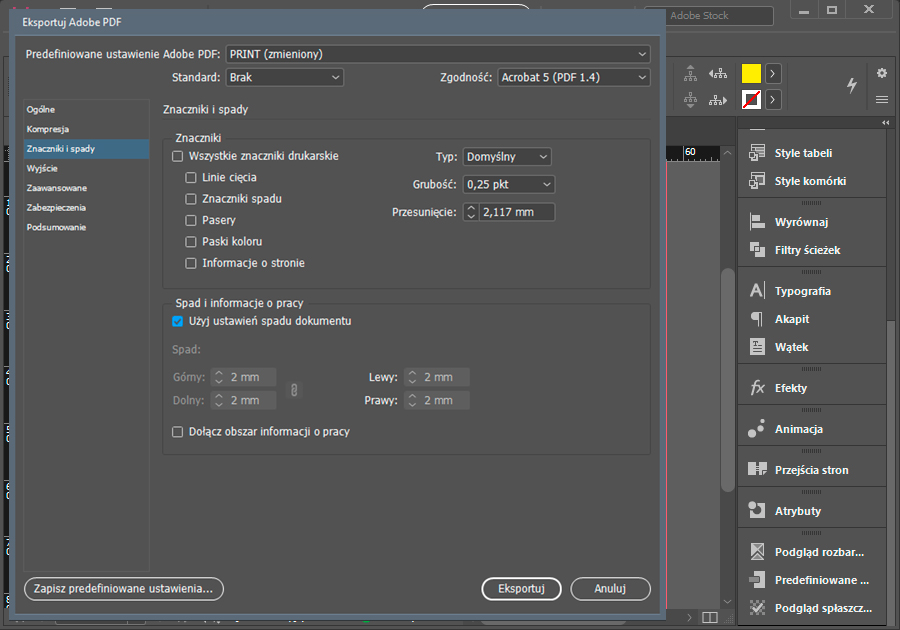Click the split layout view icon
The image size is (900, 630).
coord(710,617)
